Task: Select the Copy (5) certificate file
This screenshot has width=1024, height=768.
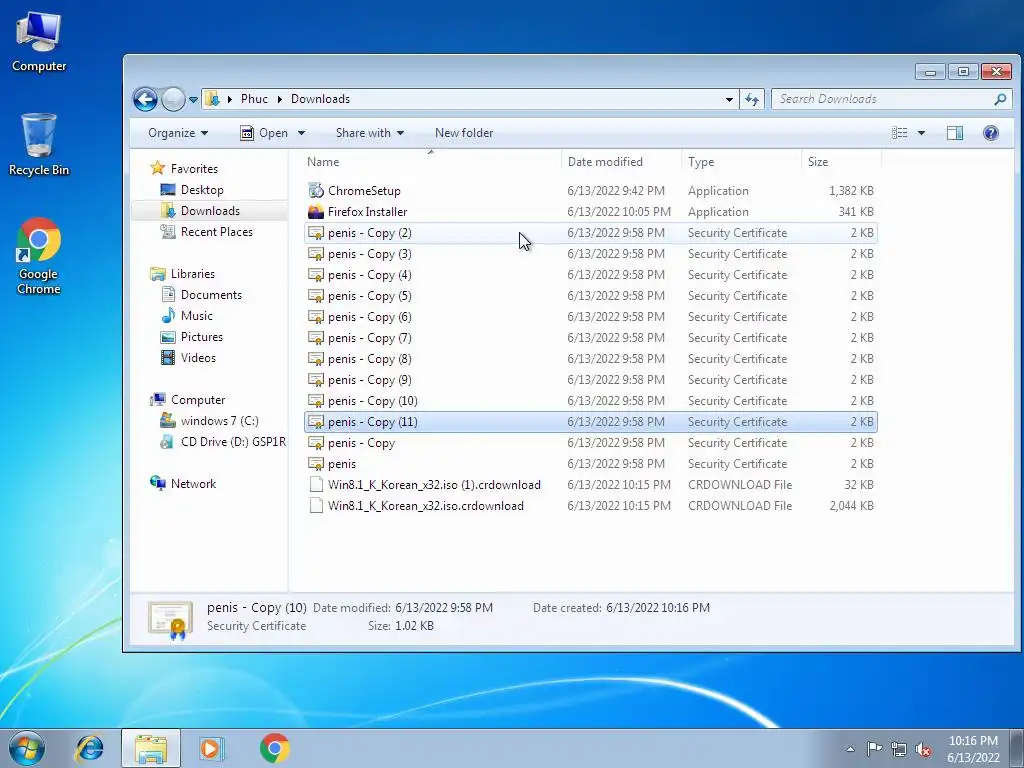Action: pyautogui.click(x=590, y=296)
